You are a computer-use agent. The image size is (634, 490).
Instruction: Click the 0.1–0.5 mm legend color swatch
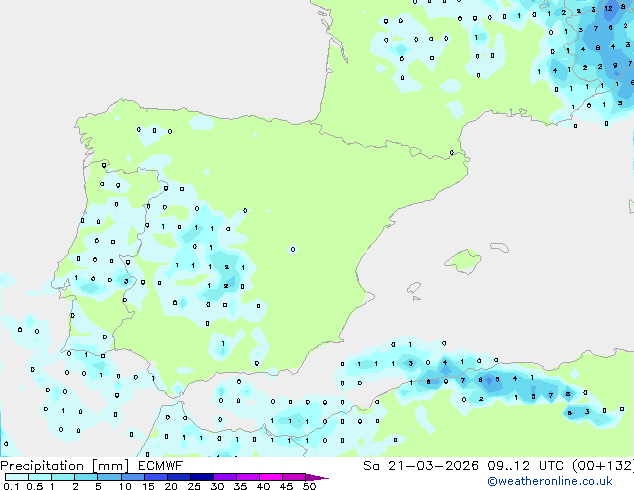point(17,477)
